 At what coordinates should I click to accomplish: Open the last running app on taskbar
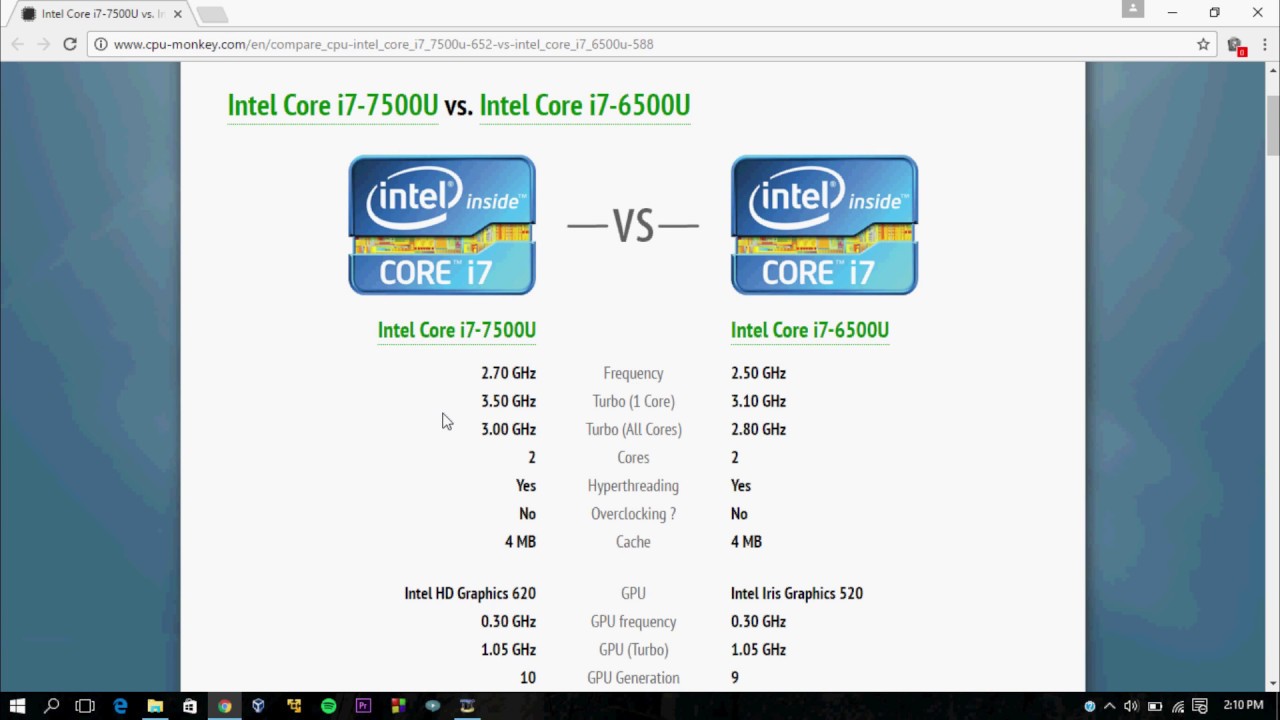[467, 706]
